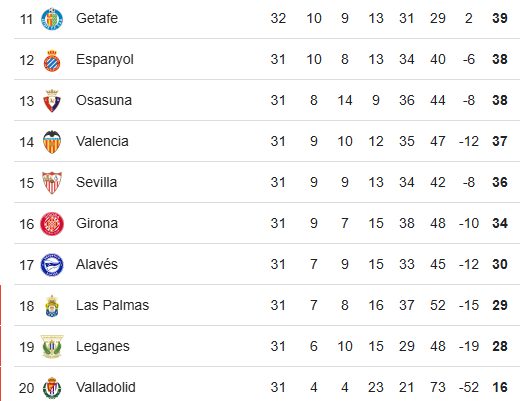Click the Valencia bat crest
Screen dimensions: 520x401
click(x=52, y=142)
